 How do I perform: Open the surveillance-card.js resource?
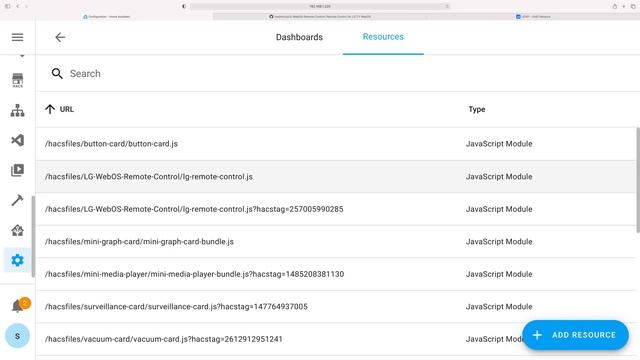pos(336,307)
